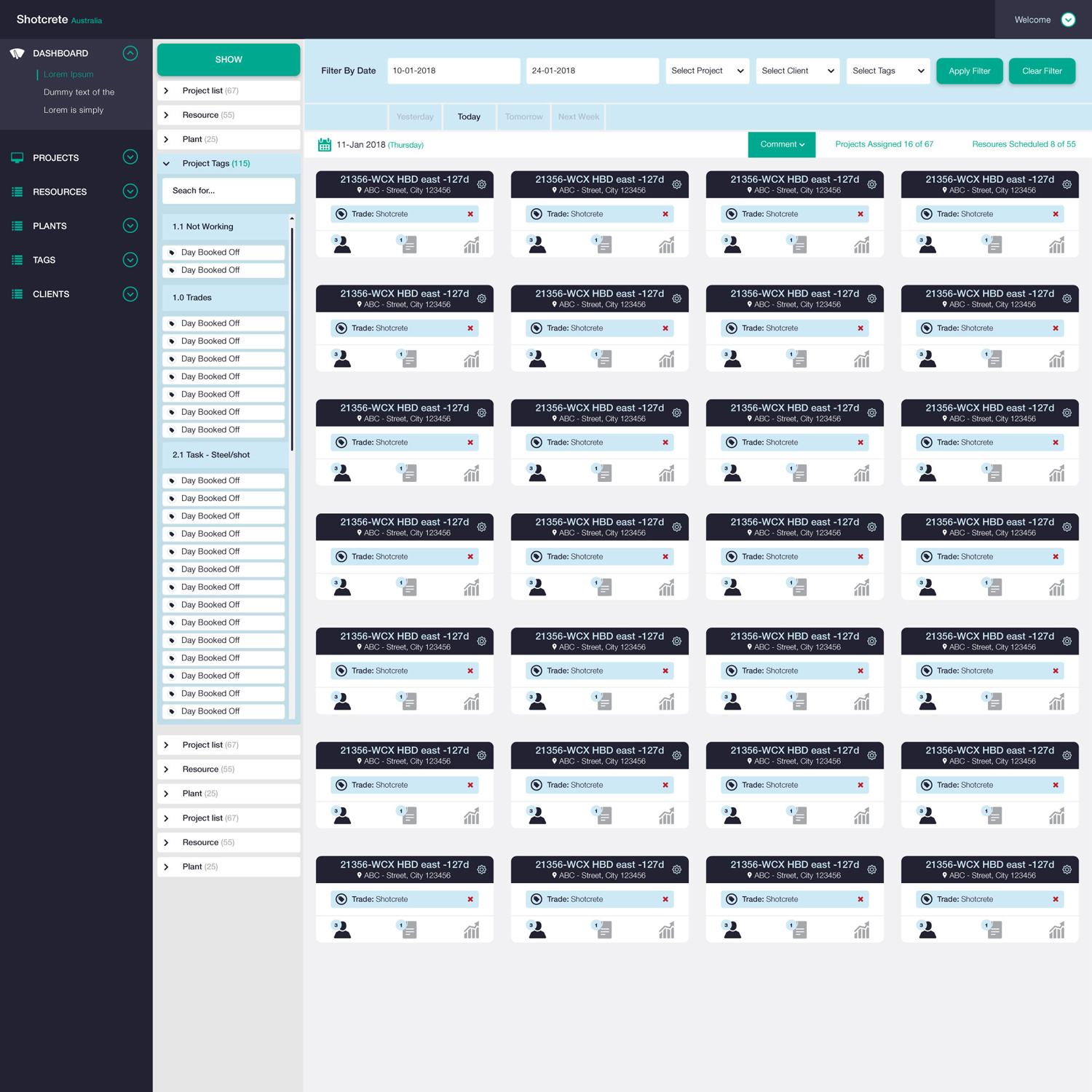
Task: Expand the Tags sidebar chevron
Action: (x=130, y=260)
